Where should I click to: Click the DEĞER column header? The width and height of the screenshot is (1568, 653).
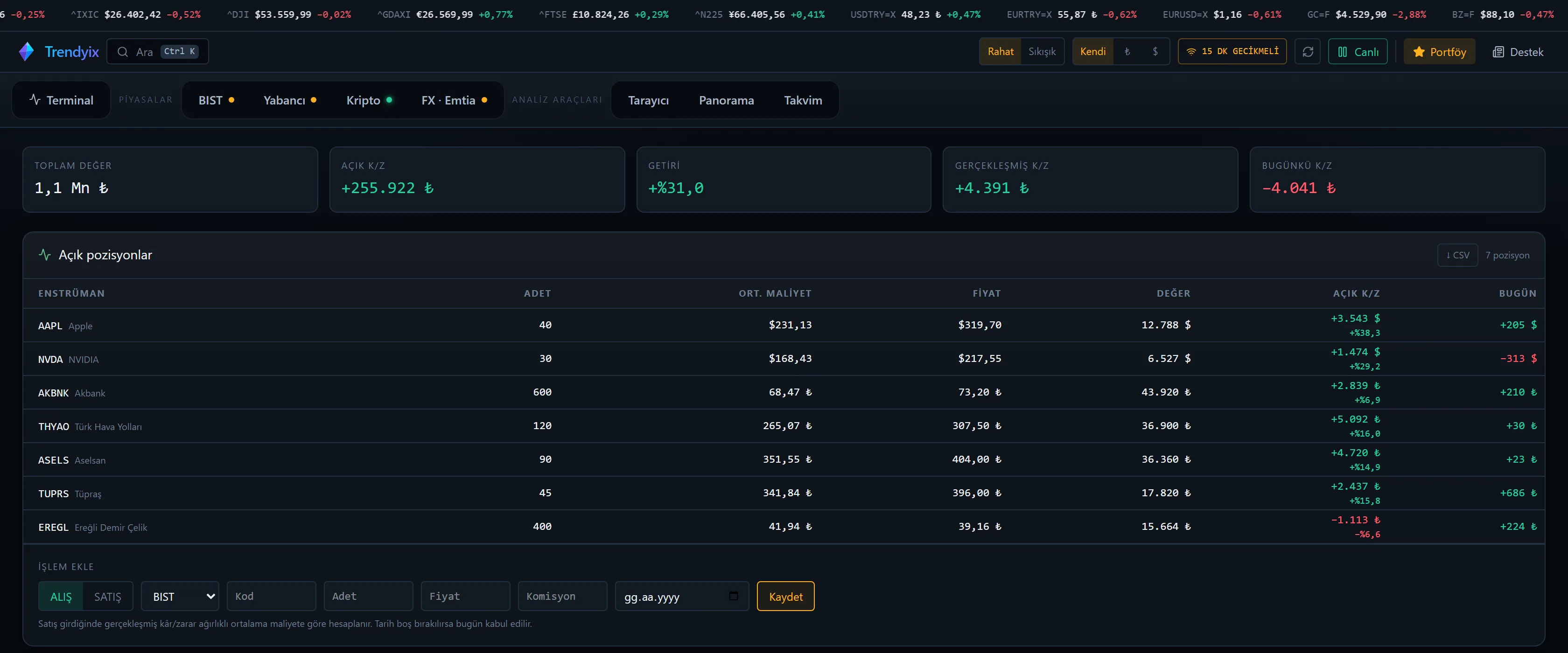[x=1174, y=293]
